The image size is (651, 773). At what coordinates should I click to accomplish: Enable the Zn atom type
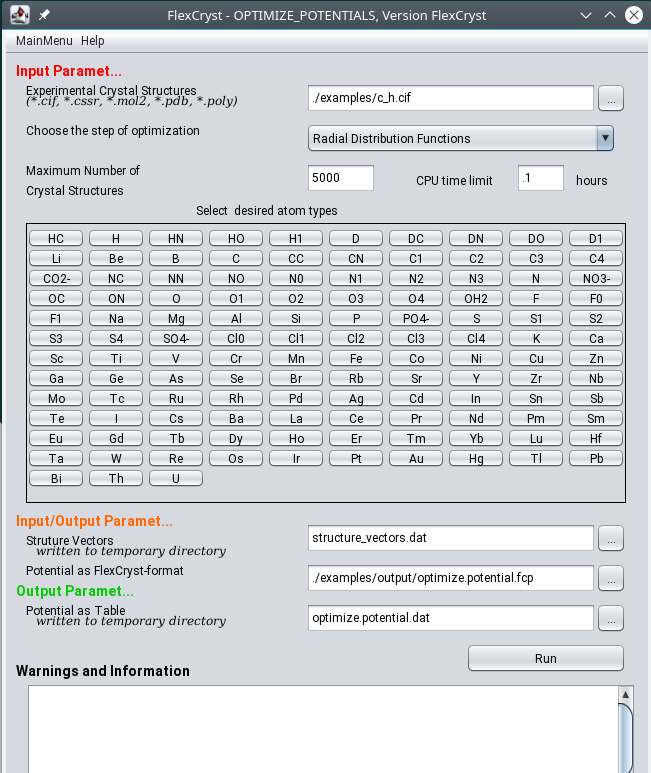[x=596, y=358]
